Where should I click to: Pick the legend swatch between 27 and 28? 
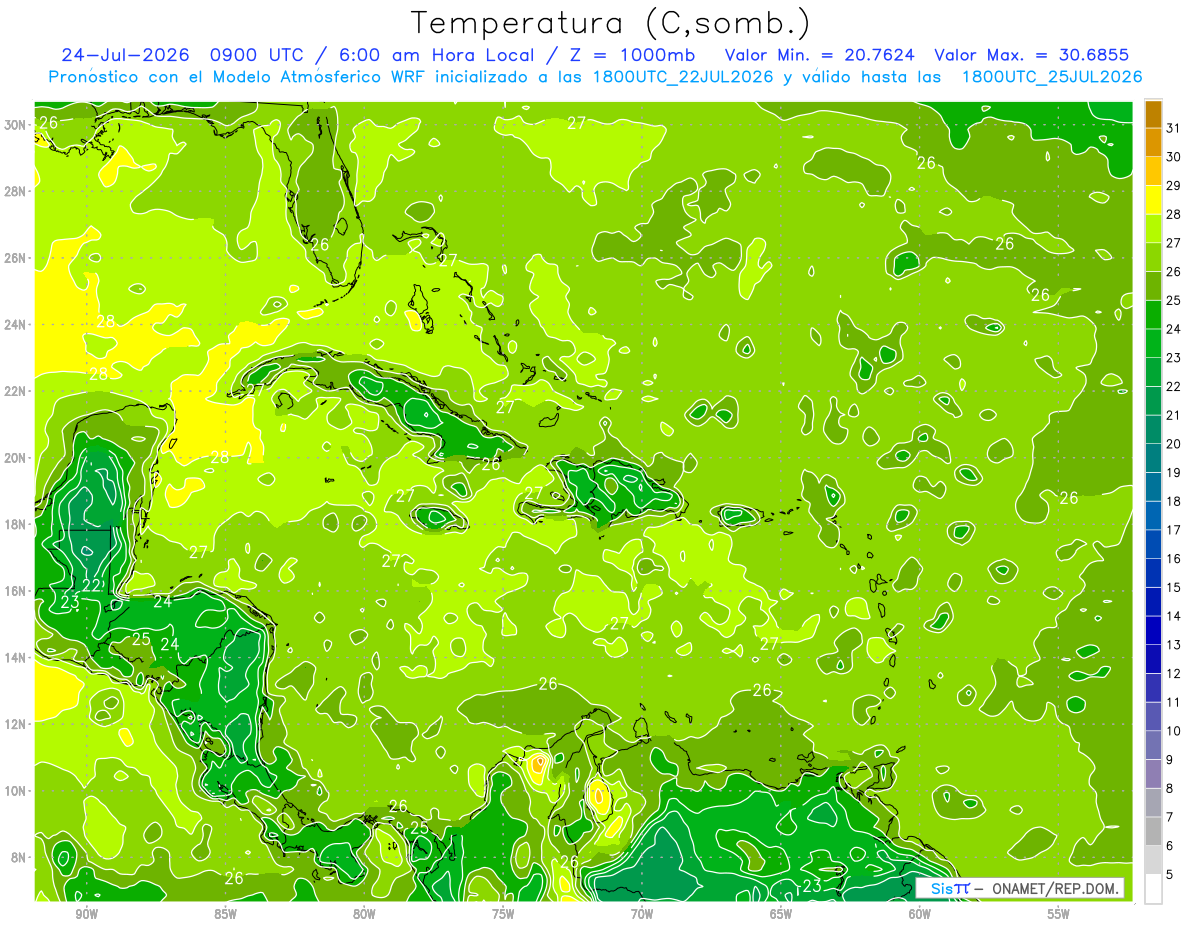pyautogui.click(x=1153, y=229)
